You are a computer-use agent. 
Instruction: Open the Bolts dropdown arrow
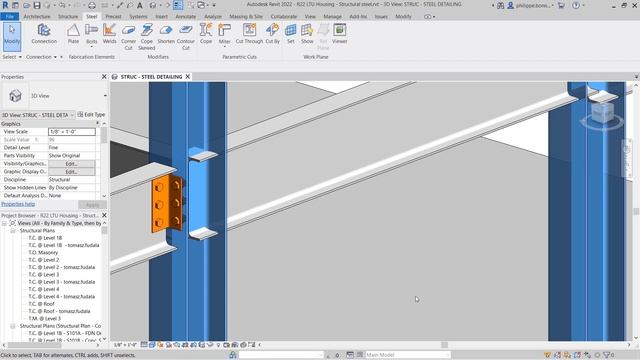[91, 47]
